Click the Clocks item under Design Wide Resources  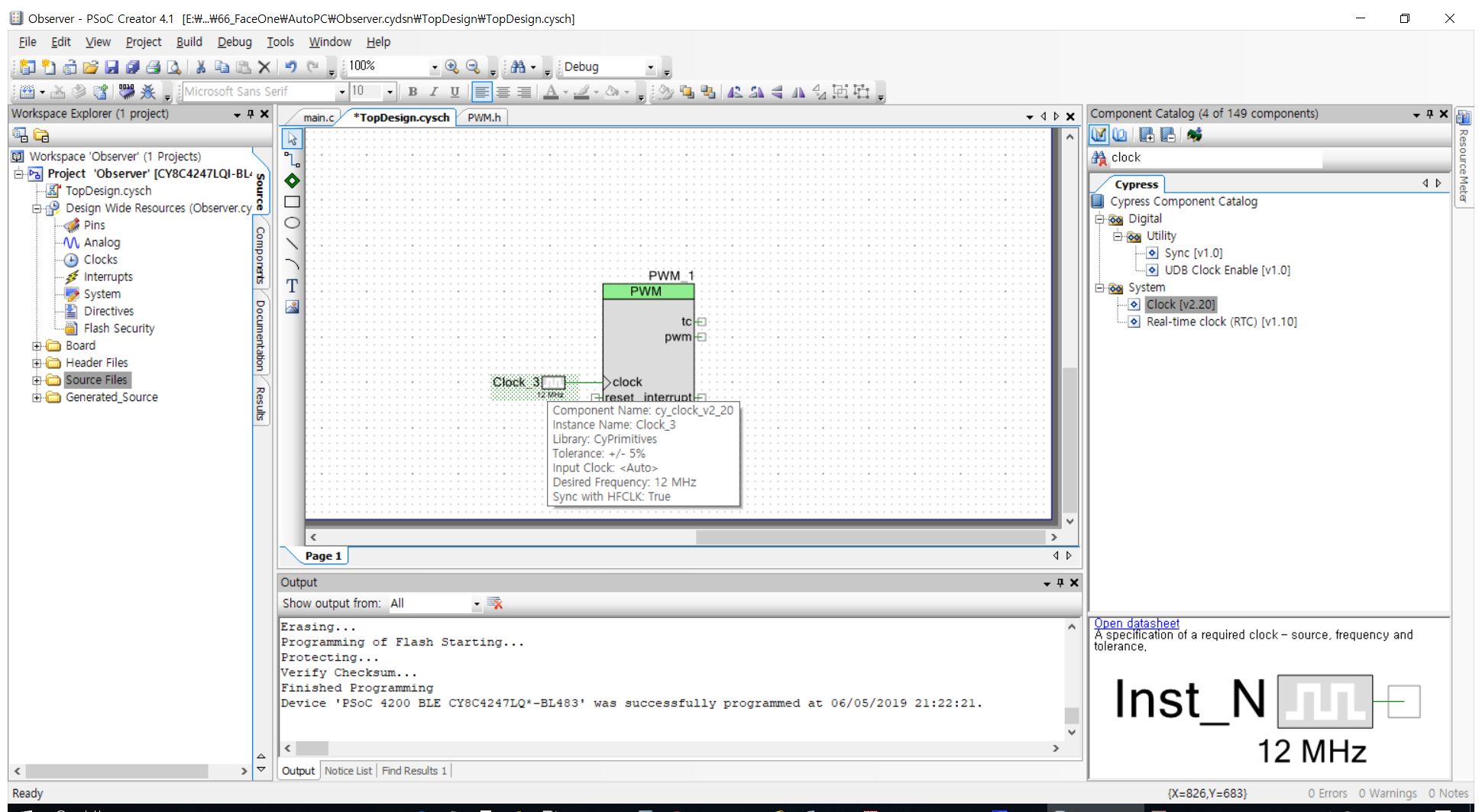[100, 260]
